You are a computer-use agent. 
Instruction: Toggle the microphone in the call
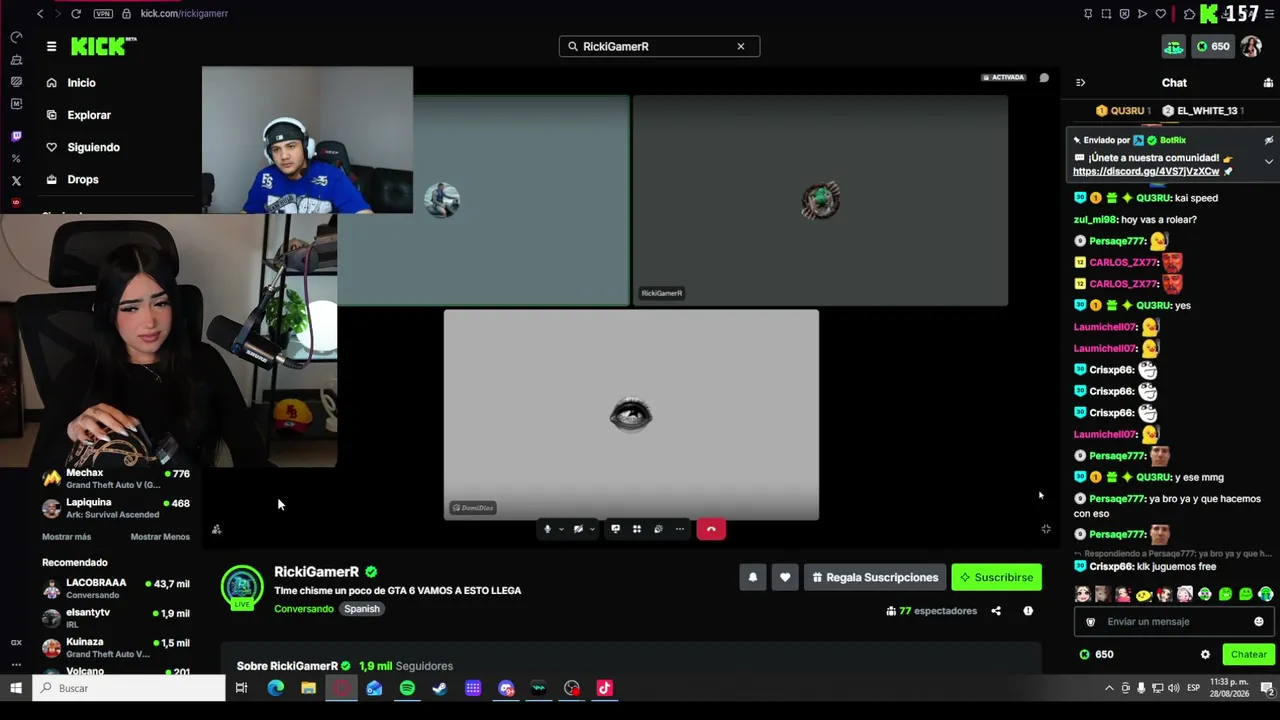pyautogui.click(x=547, y=529)
